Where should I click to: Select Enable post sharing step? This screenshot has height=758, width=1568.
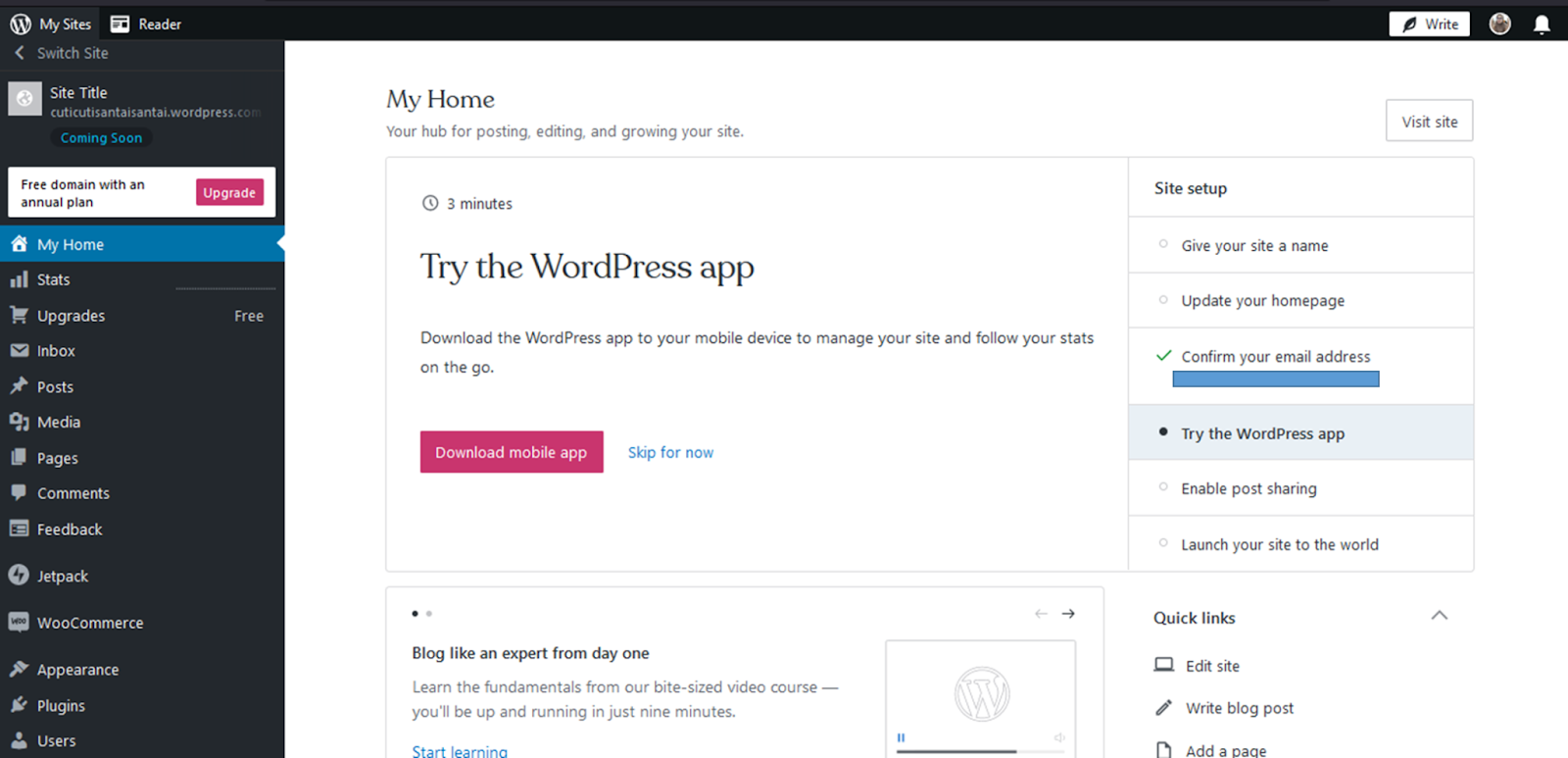pyautogui.click(x=1300, y=488)
